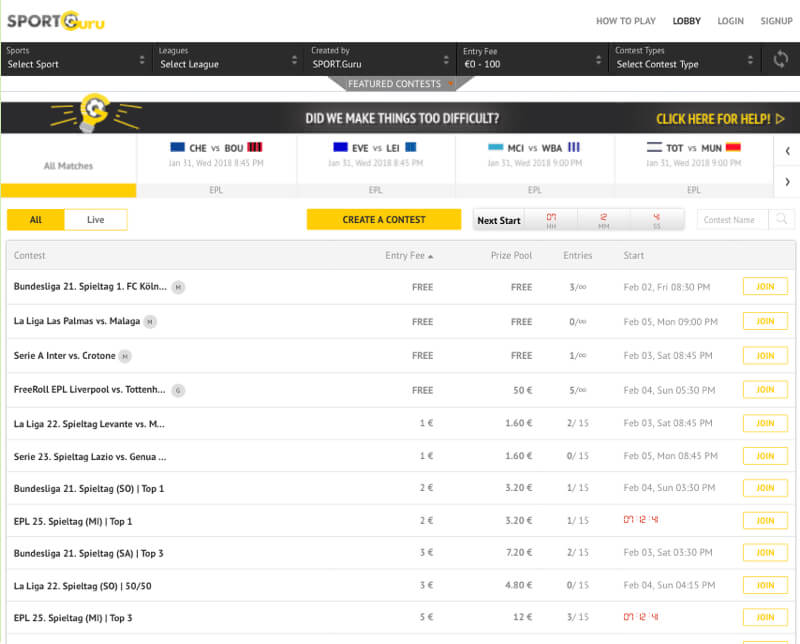This screenshot has width=800, height=644.
Task: Click the Next Start countdown timer
Action: [x=579, y=220]
